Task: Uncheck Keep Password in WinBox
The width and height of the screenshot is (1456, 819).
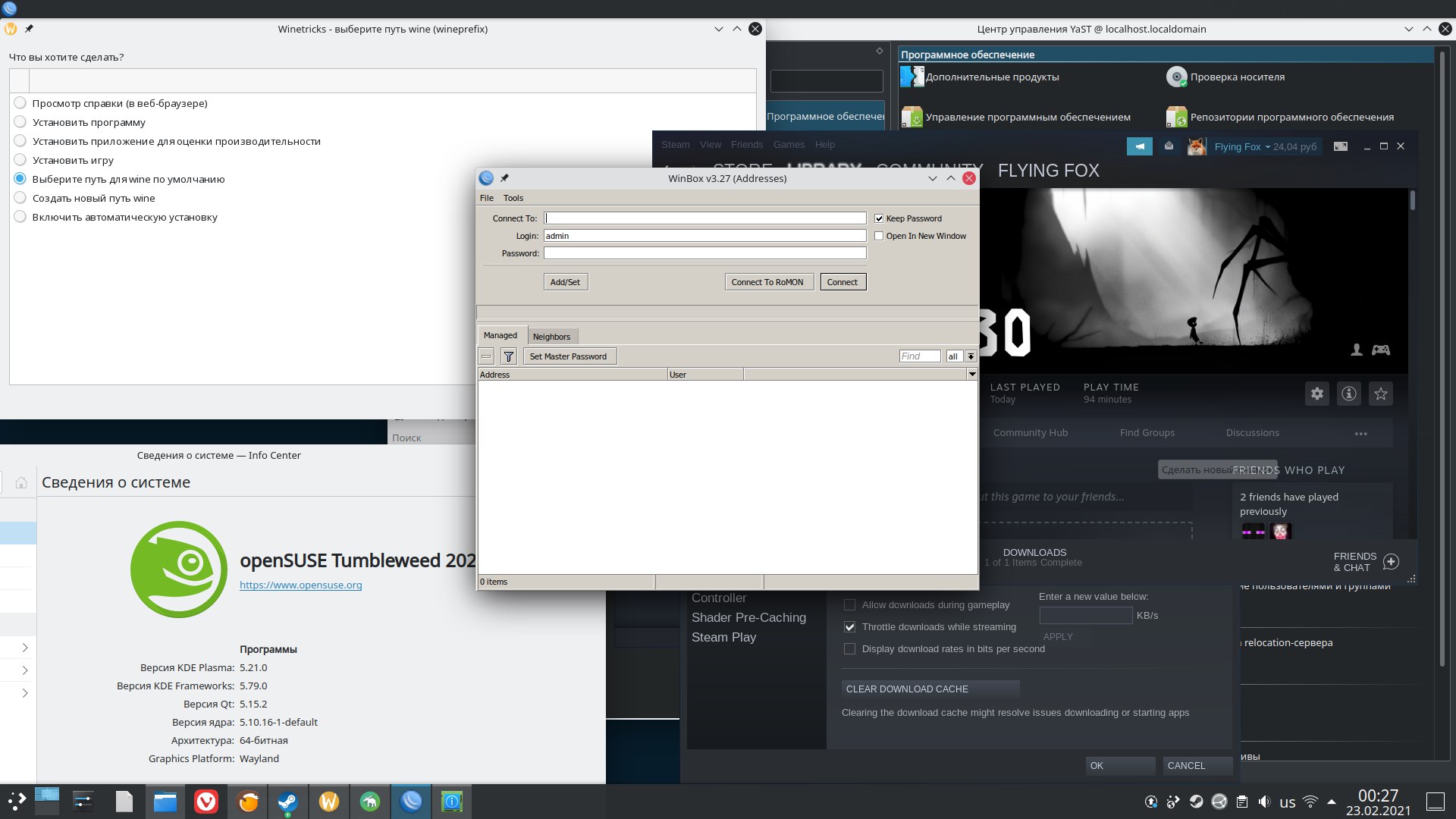Action: (x=879, y=218)
